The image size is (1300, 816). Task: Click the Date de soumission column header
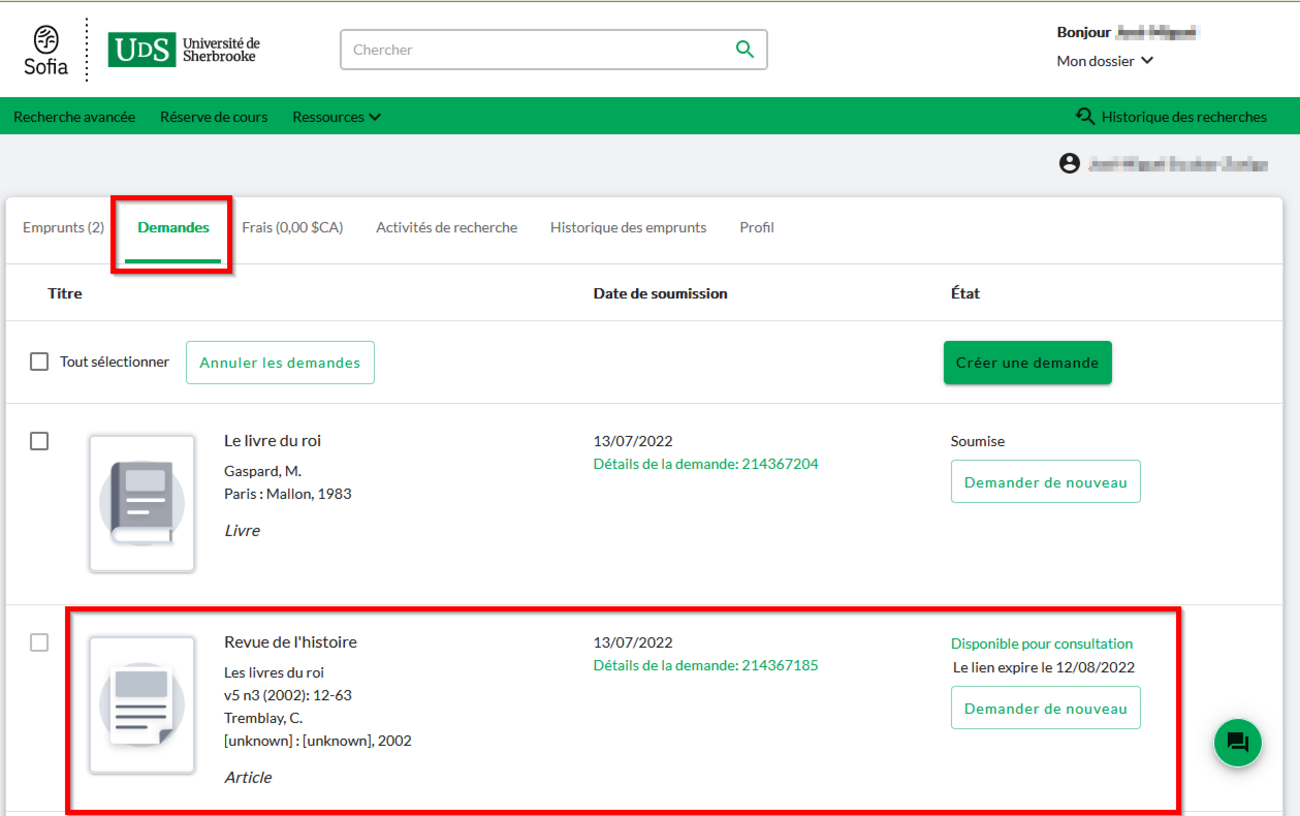pyautogui.click(x=660, y=293)
